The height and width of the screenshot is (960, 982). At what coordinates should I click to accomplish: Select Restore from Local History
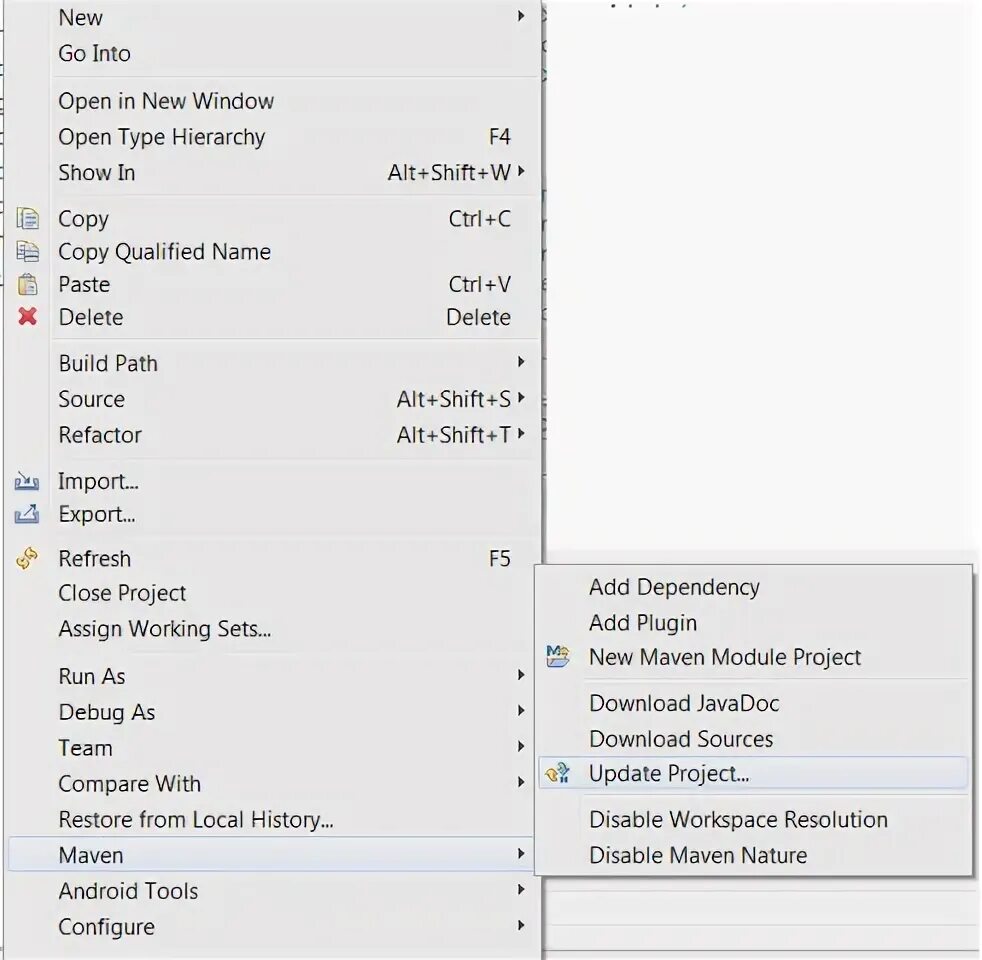(195, 820)
